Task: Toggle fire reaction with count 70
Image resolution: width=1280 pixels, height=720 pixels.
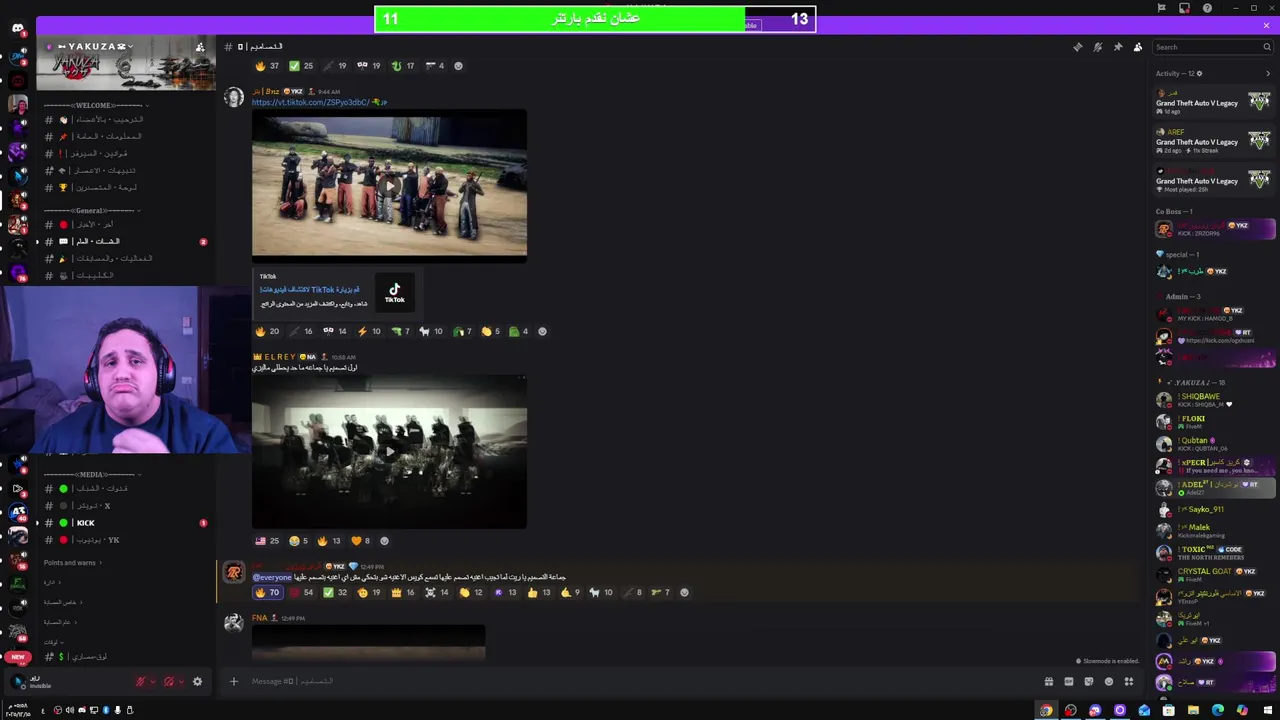Action: point(267,593)
